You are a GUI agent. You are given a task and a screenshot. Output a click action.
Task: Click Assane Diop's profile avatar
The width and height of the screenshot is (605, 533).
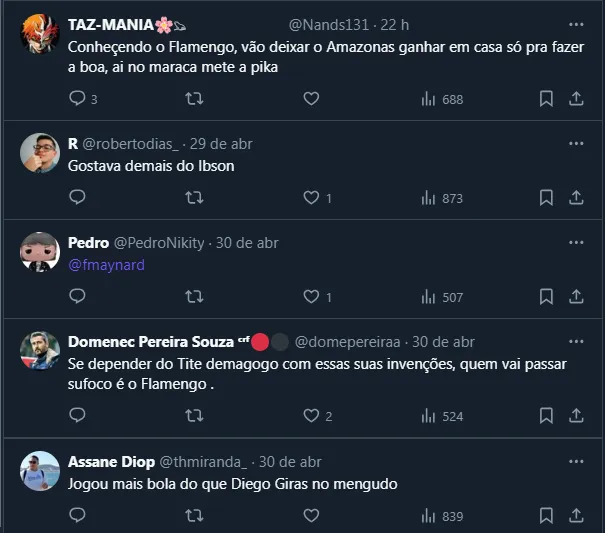pos(40,471)
